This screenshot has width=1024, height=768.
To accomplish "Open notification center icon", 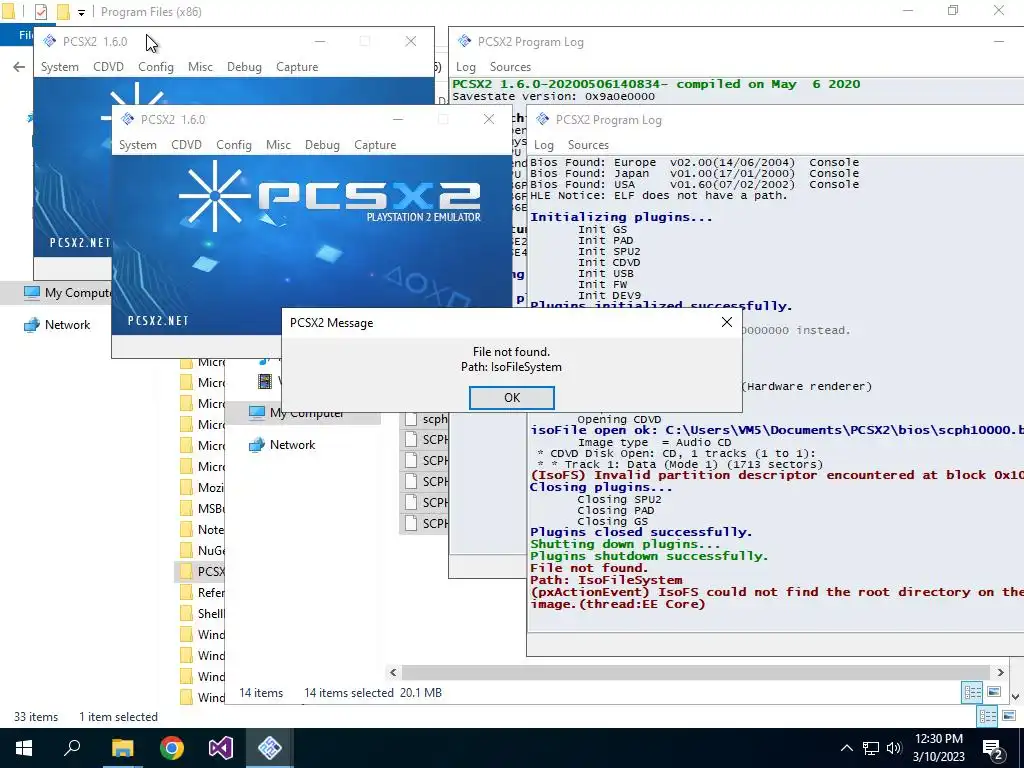I will [993, 749].
